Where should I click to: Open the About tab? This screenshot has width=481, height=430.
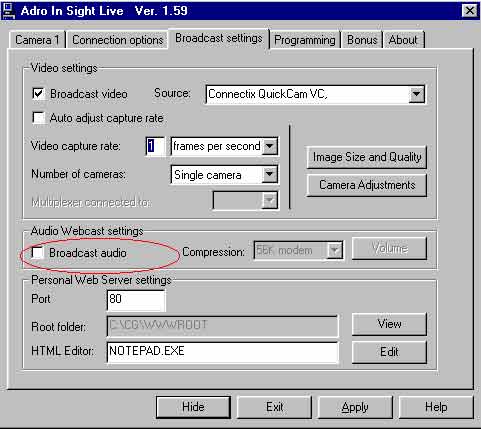pyautogui.click(x=403, y=40)
